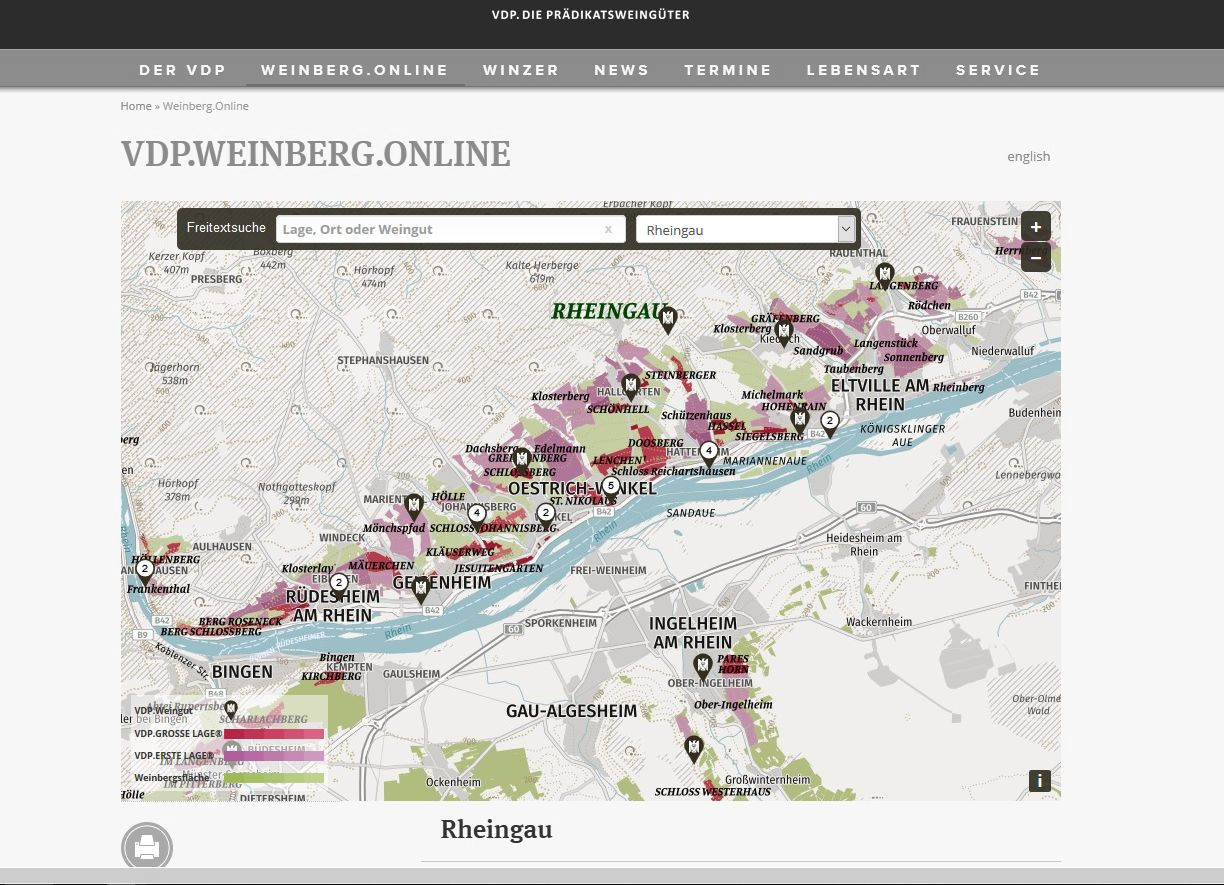Select the winery pin at Pares Horn
This screenshot has height=885, width=1224.
(703, 667)
